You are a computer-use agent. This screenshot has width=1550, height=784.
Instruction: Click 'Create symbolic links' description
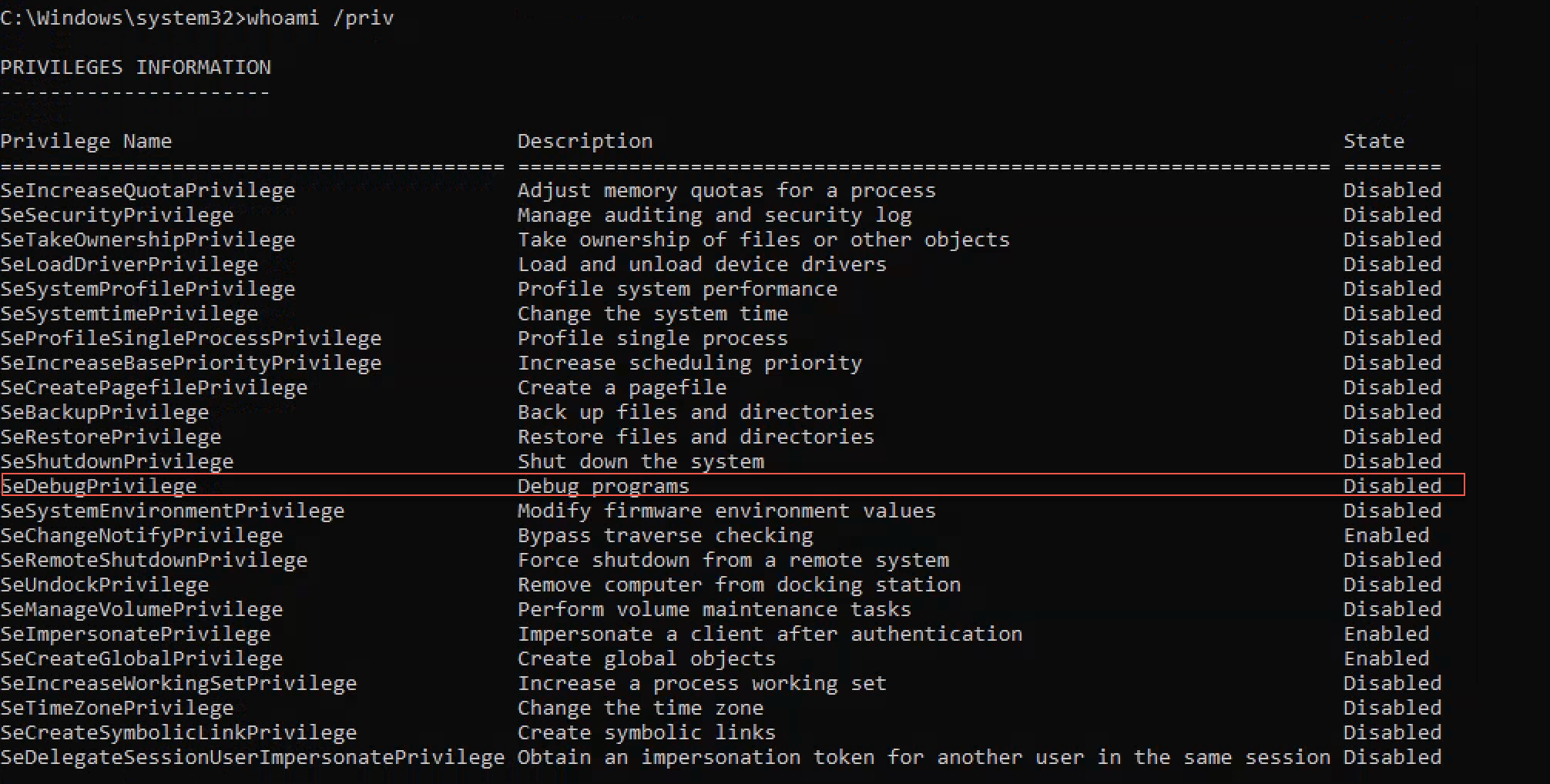coord(646,733)
